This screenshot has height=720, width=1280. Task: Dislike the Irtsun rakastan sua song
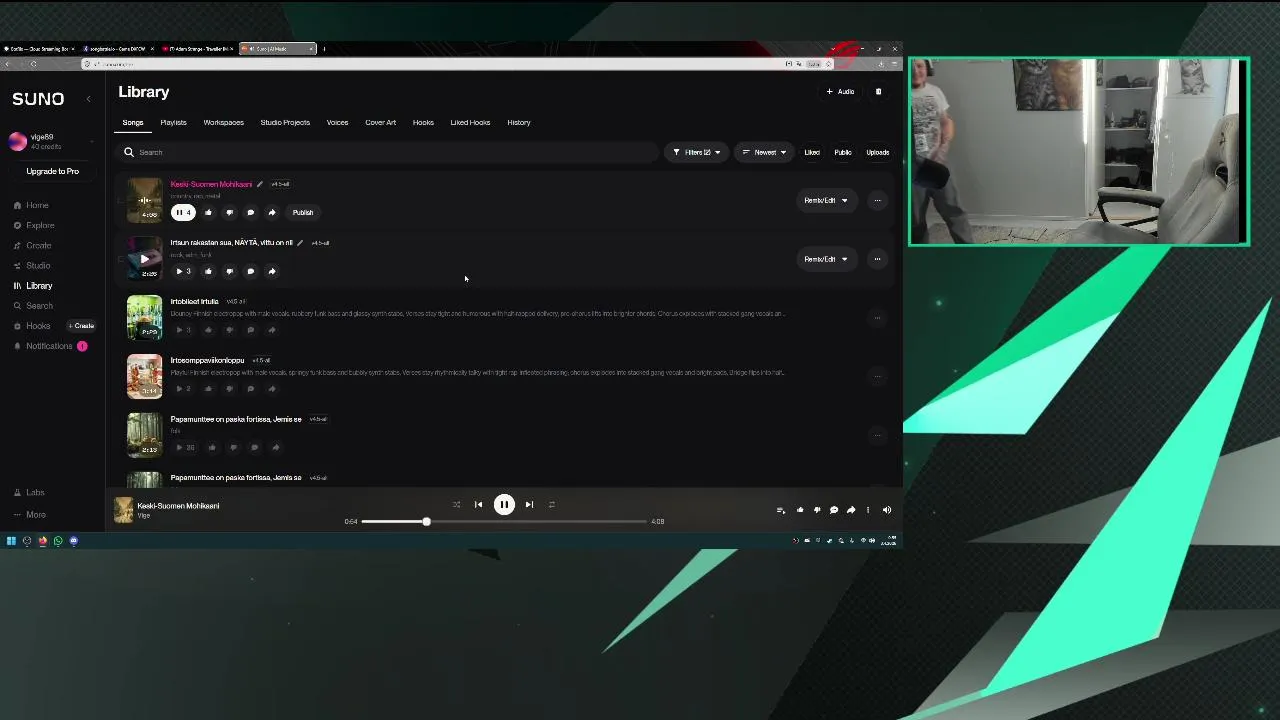tap(229, 271)
